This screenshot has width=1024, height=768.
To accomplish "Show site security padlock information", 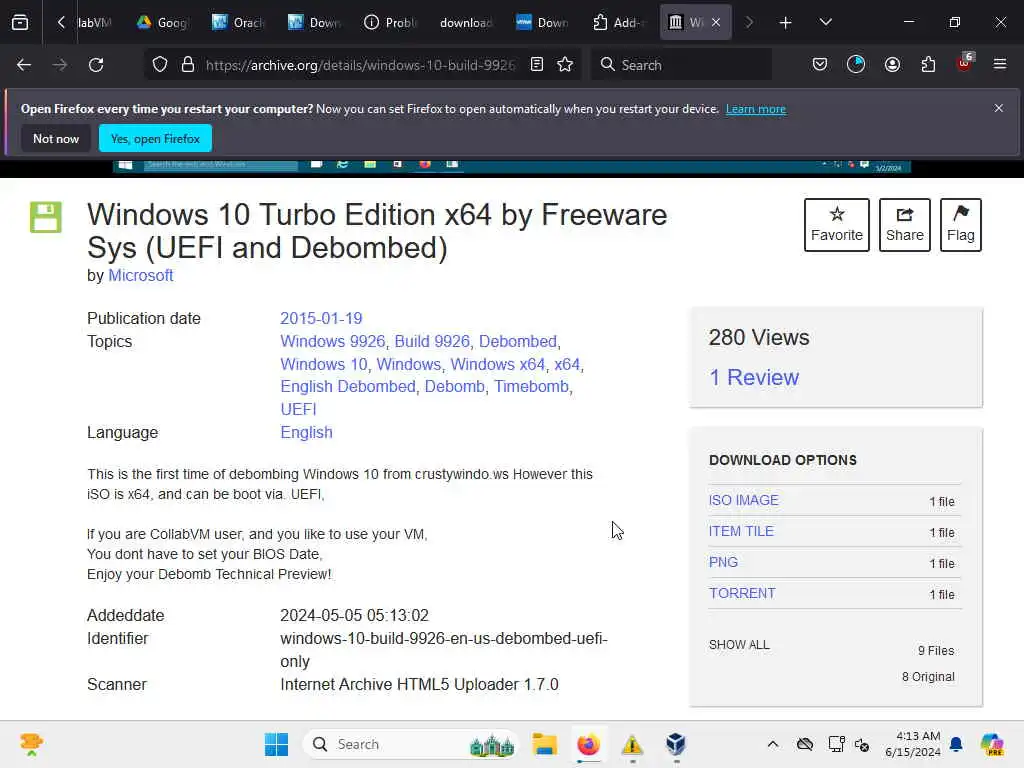I will pyautogui.click(x=188, y=65).
